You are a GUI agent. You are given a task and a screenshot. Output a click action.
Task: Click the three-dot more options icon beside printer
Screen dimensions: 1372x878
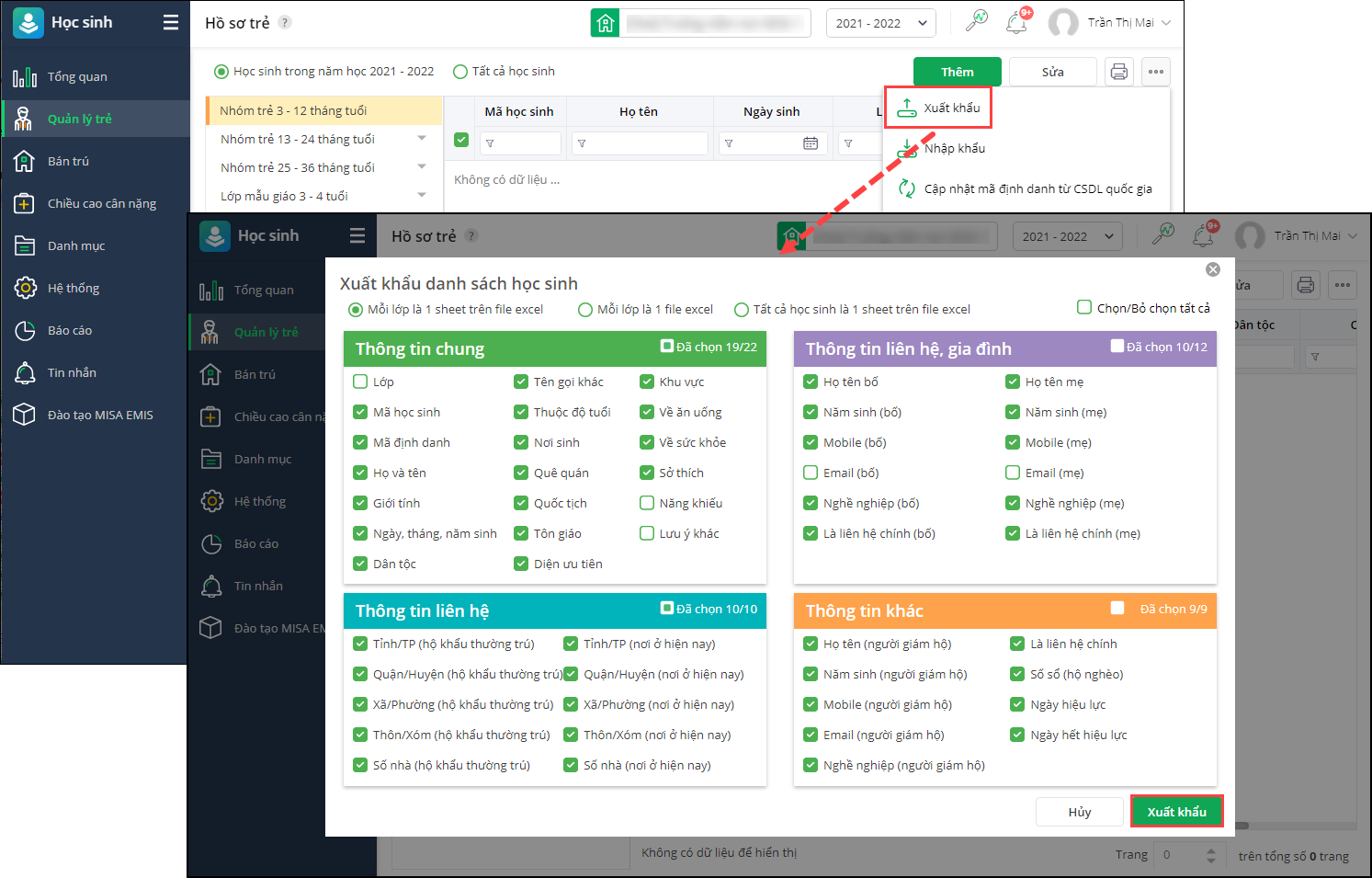coord(1156,72)
